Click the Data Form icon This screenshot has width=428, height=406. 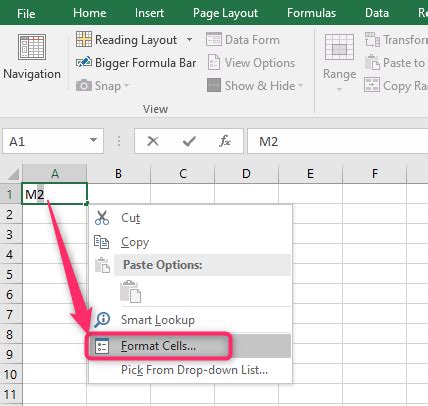pyautogui.click(x=214, y=39)
